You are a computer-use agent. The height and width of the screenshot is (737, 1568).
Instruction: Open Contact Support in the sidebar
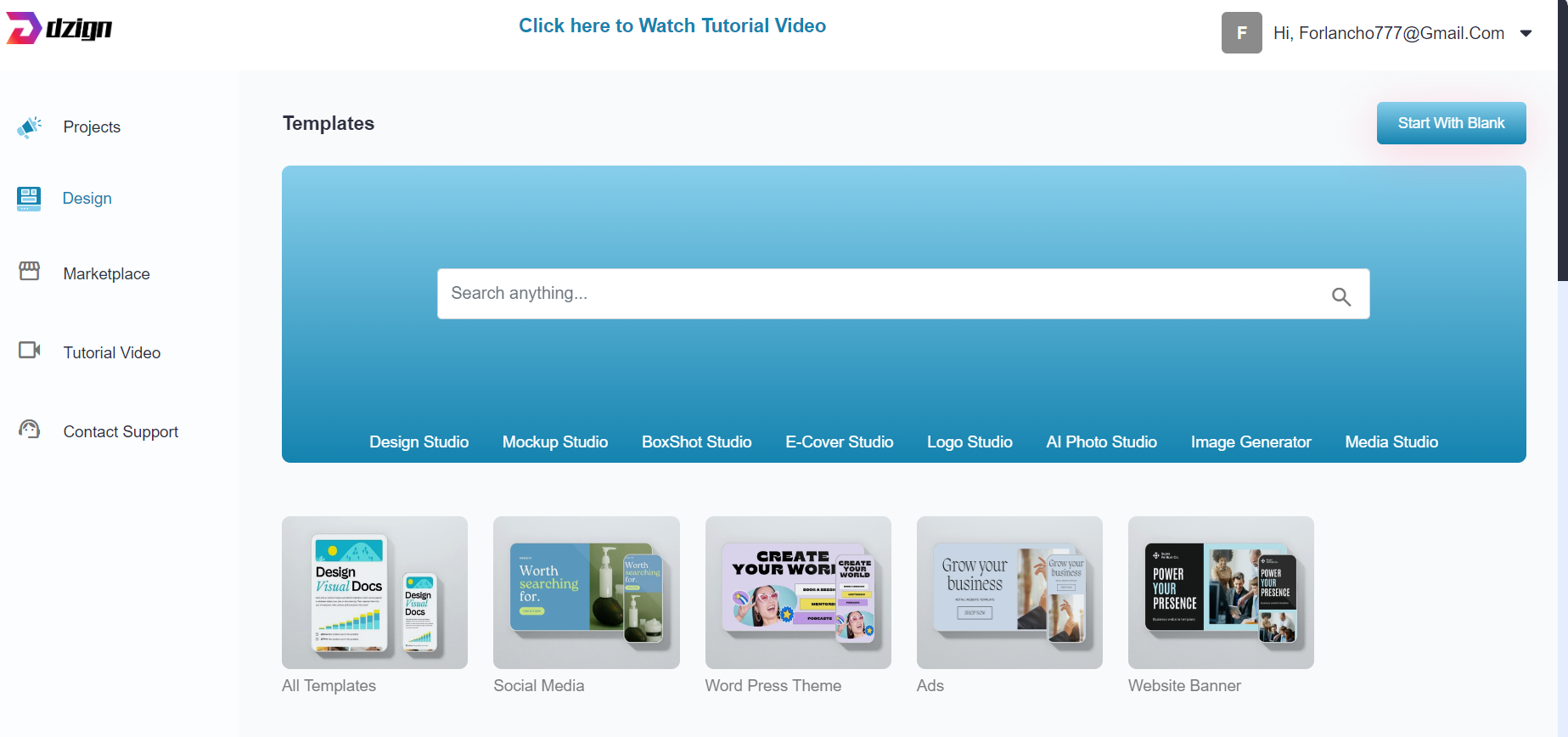click(121, 431)
